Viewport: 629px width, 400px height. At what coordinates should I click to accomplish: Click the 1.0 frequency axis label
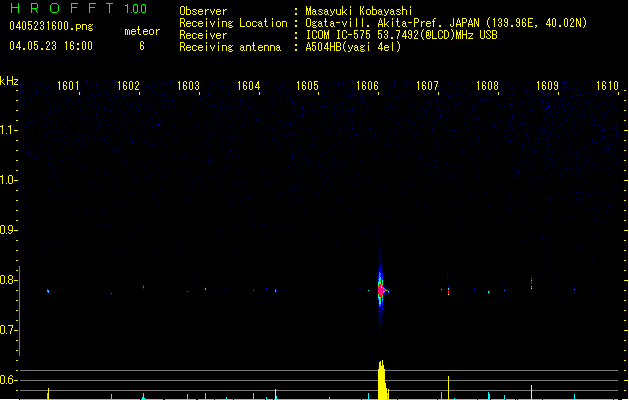click(9, 180)
